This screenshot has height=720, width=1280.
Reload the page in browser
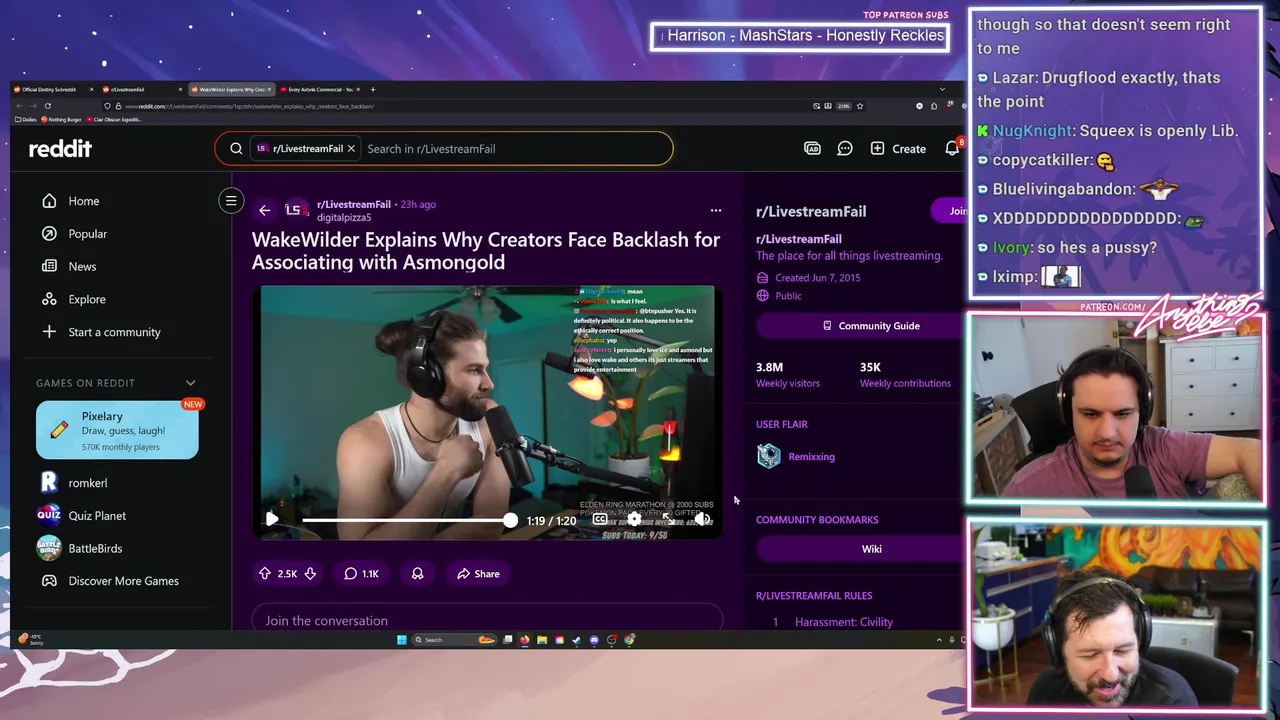pos(48,106)
